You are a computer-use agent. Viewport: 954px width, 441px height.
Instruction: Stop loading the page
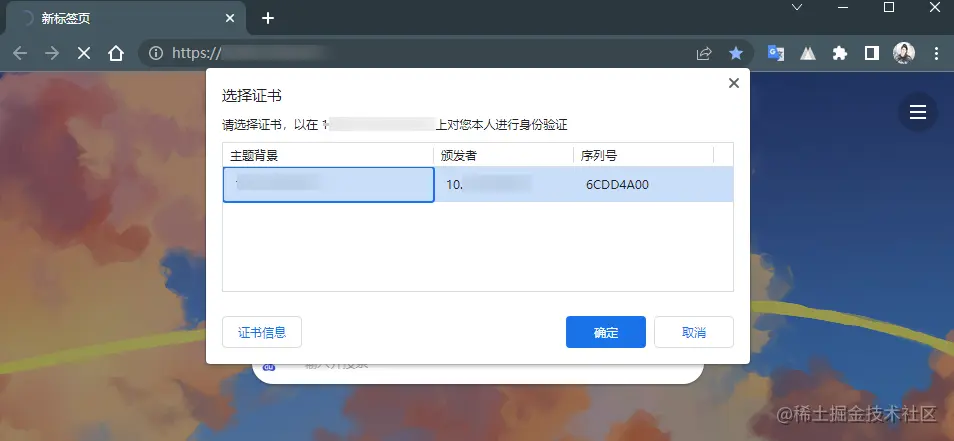pos(84,54)
